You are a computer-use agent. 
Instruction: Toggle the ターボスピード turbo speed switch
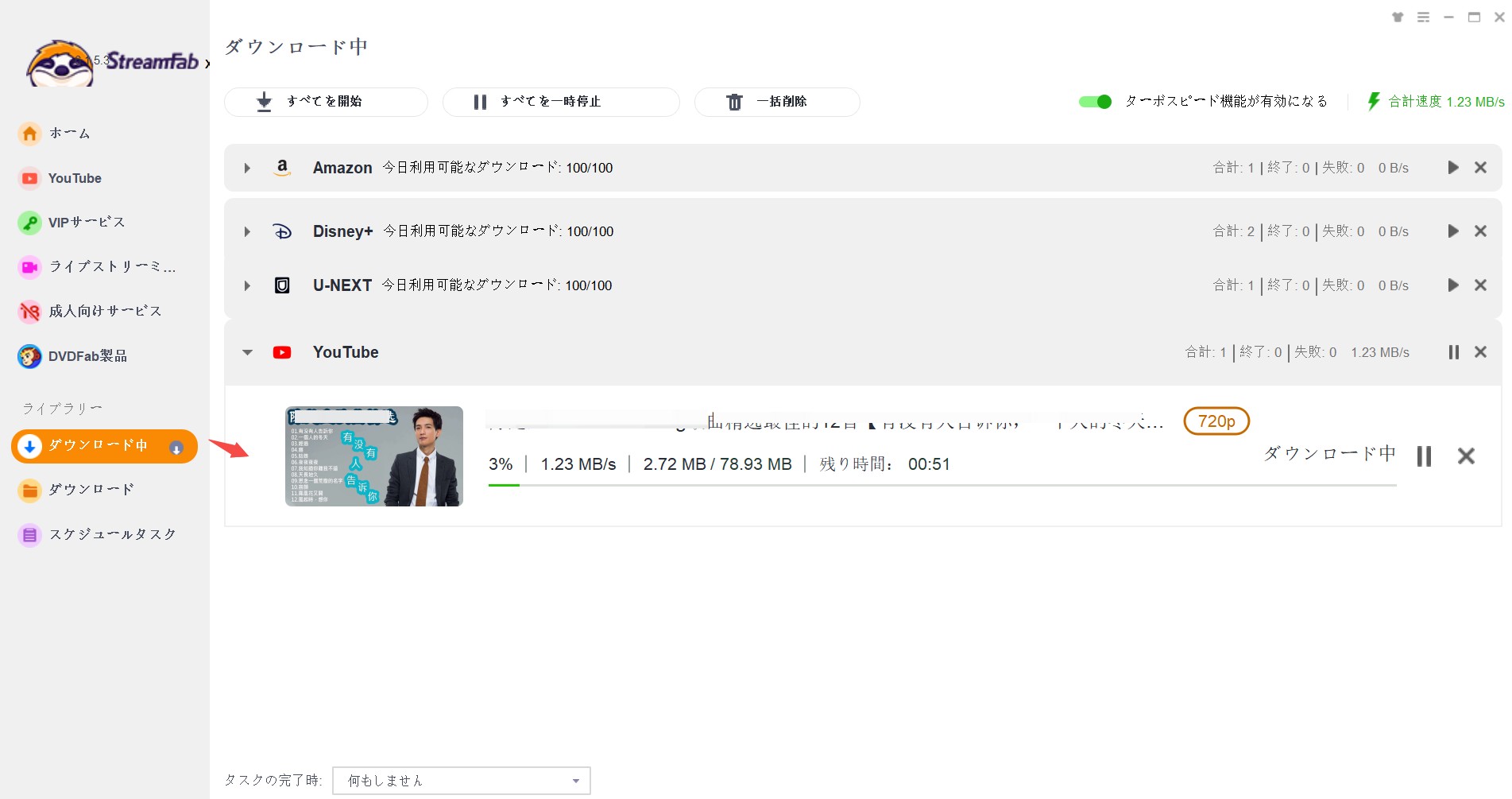pyautogui.click(x=1095, y=102)
